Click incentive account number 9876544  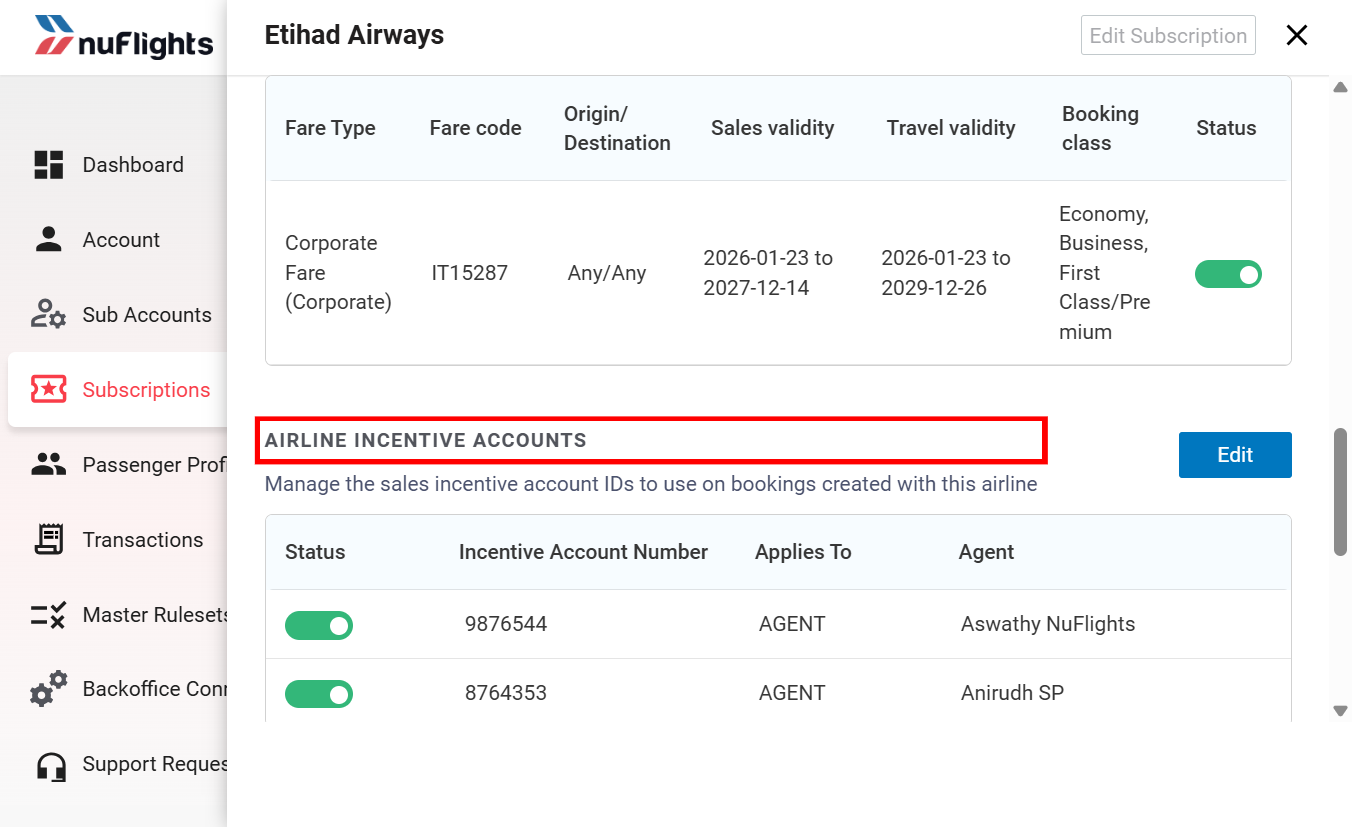506,624
